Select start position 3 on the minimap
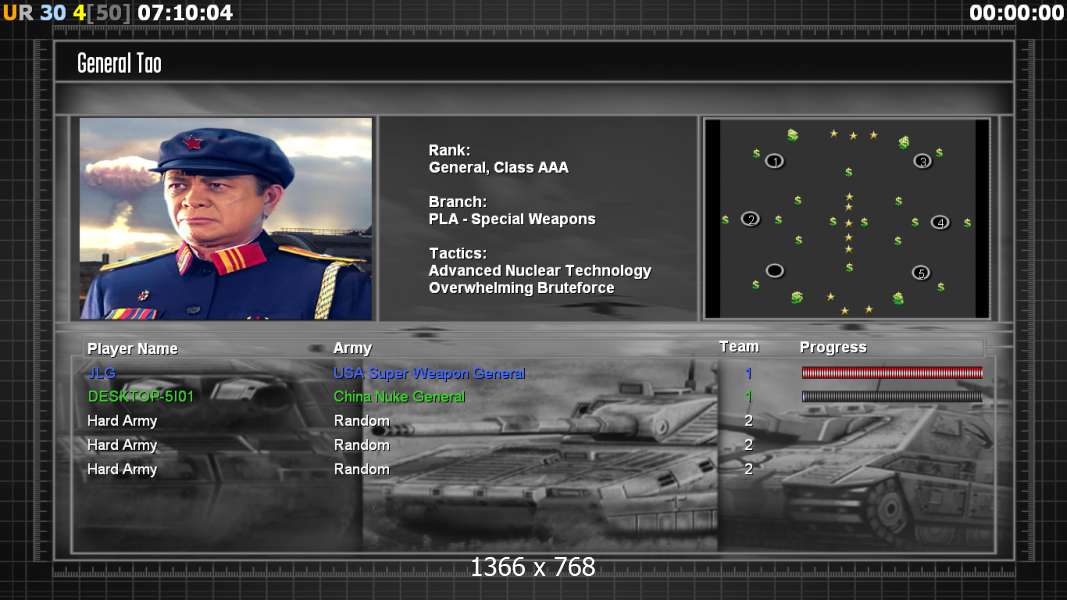The height and width of the screenshot is (600, 1067). tap(922, 161)
